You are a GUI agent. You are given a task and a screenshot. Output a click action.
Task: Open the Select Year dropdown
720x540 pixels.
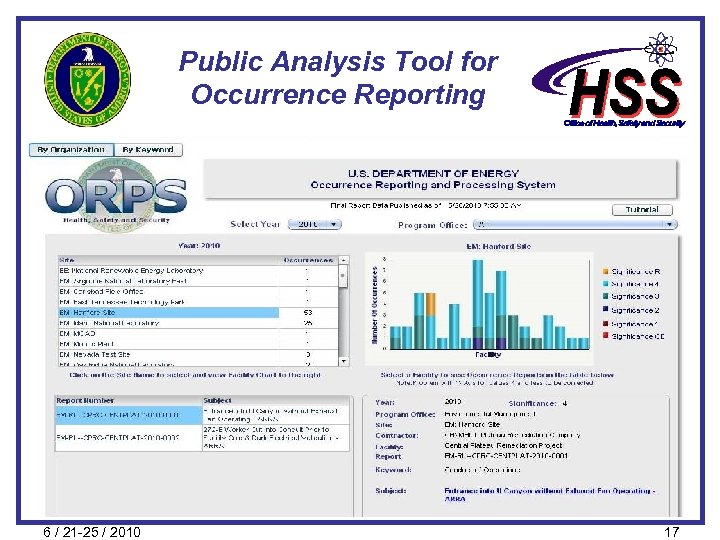315,224
